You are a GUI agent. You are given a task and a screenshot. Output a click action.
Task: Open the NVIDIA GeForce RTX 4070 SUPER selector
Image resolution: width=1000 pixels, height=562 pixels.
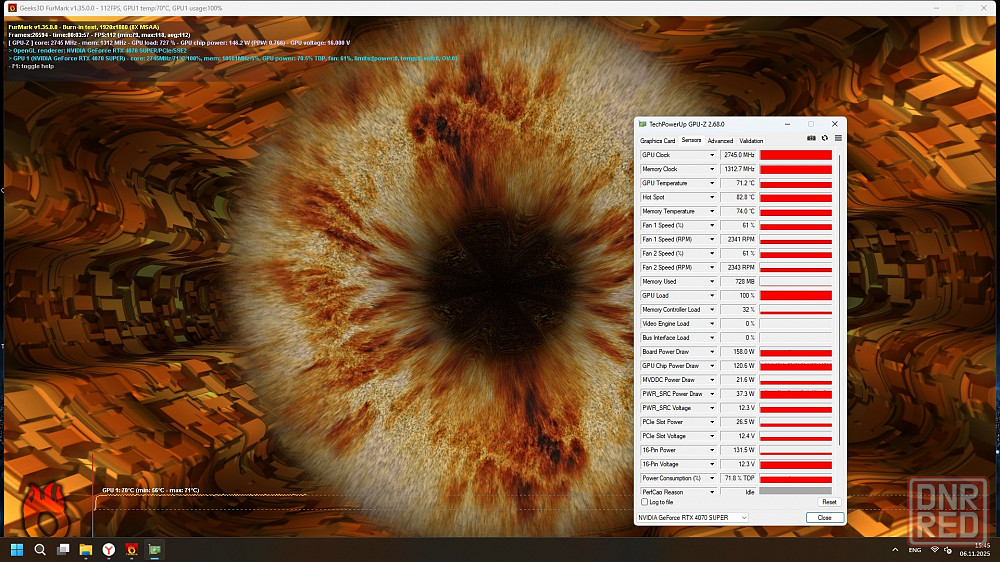pos(693,517)
